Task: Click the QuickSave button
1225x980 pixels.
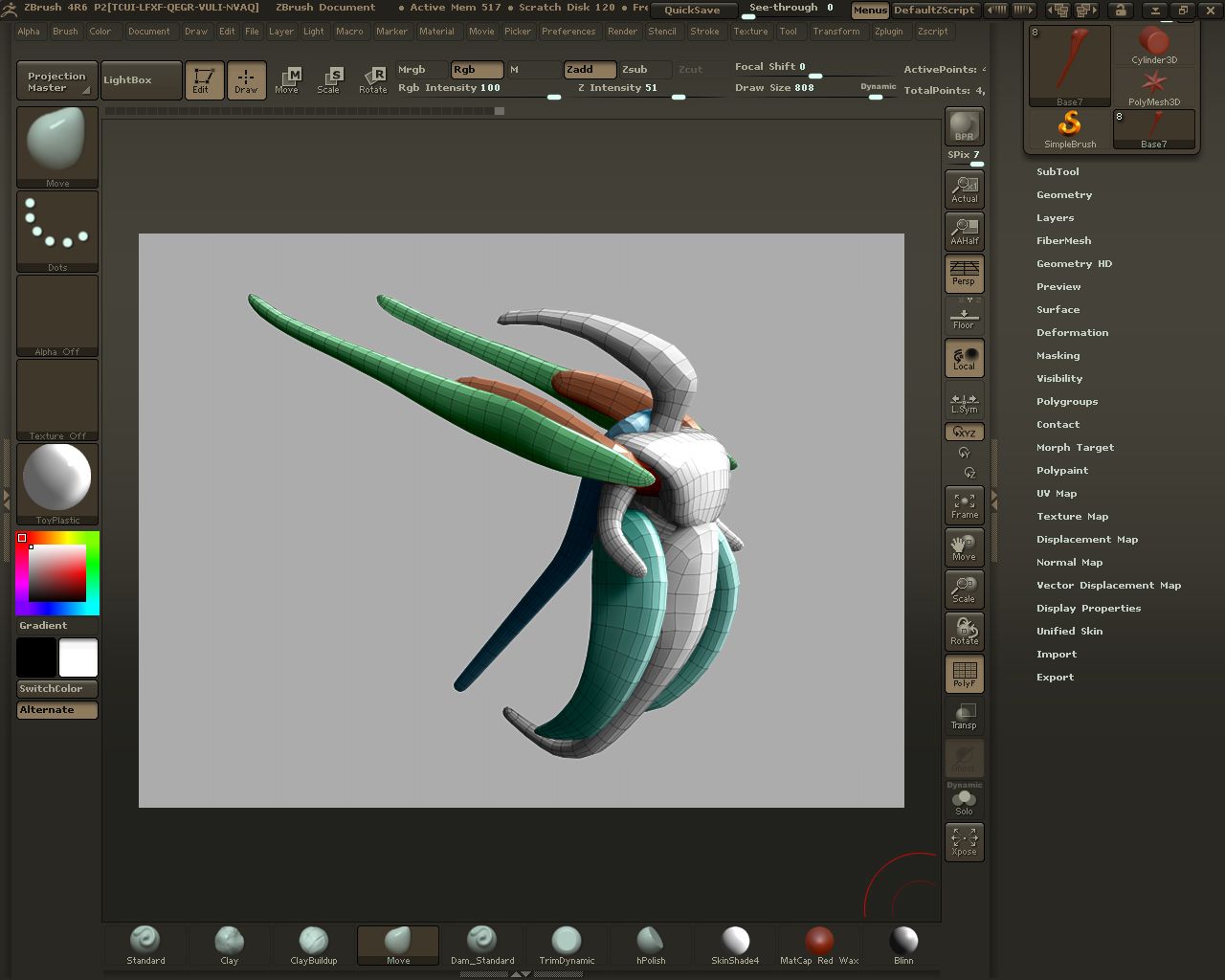Action: 692,11
